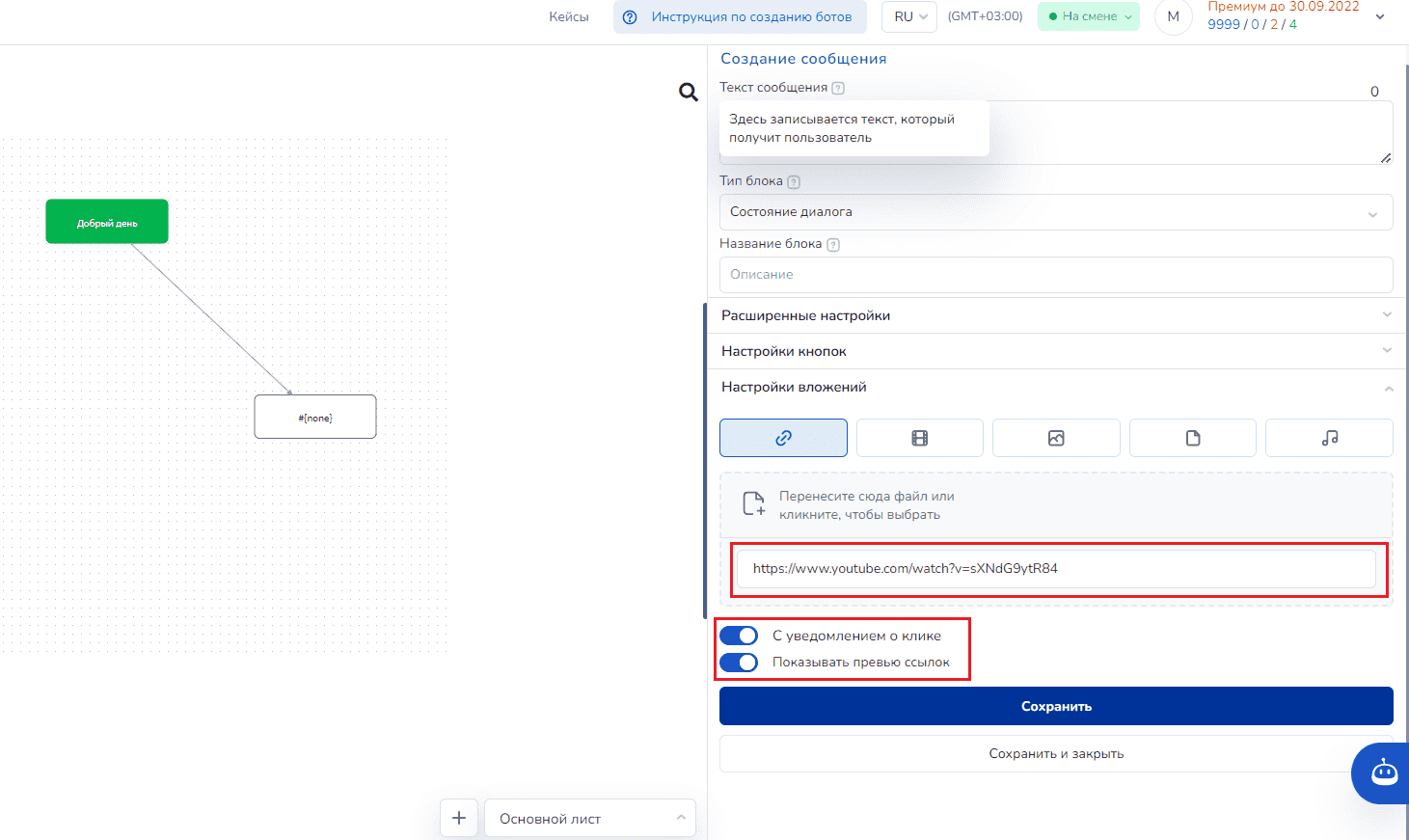
Task: Expand Расширенные настройки section
Action: [1056, 315]
